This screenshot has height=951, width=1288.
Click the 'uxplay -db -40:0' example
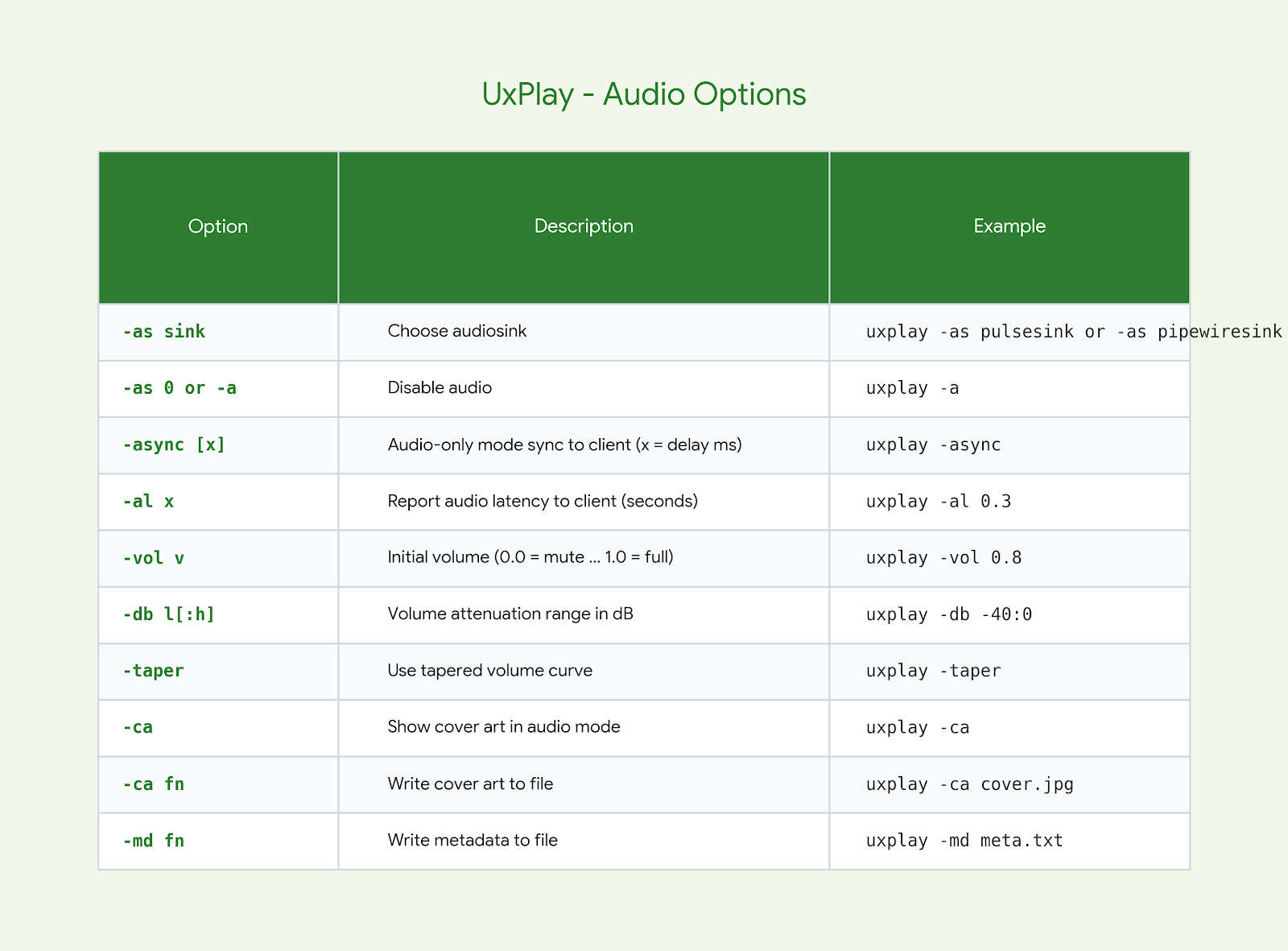click(x=949, y=614)
